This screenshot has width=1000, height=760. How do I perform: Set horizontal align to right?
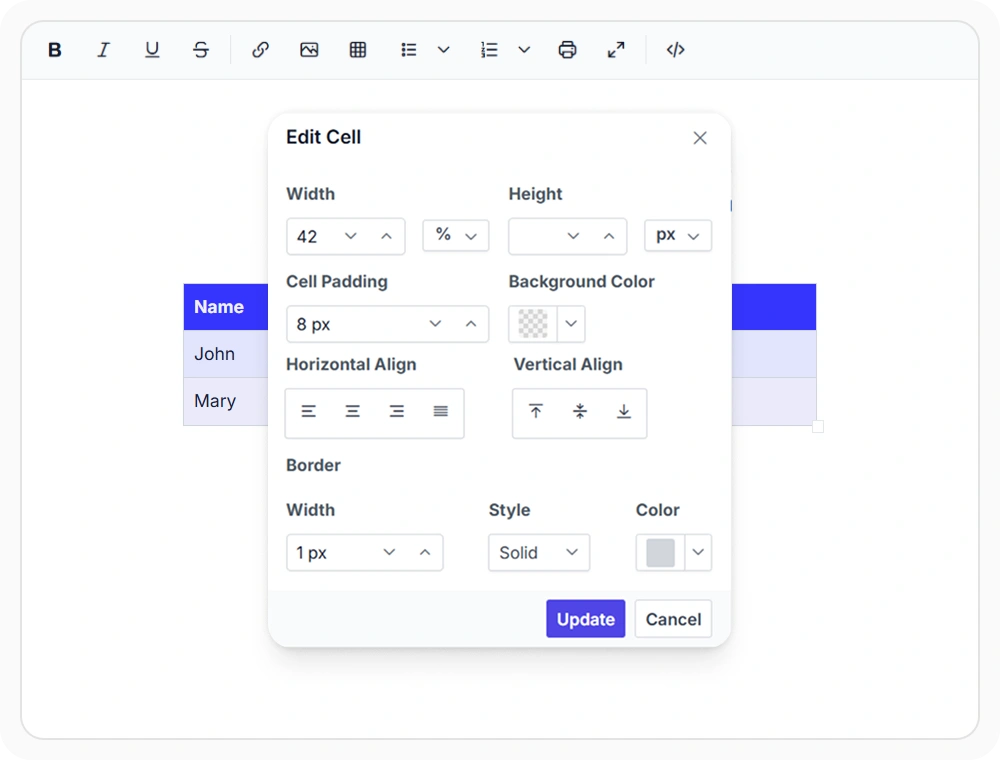coord(397,412)
